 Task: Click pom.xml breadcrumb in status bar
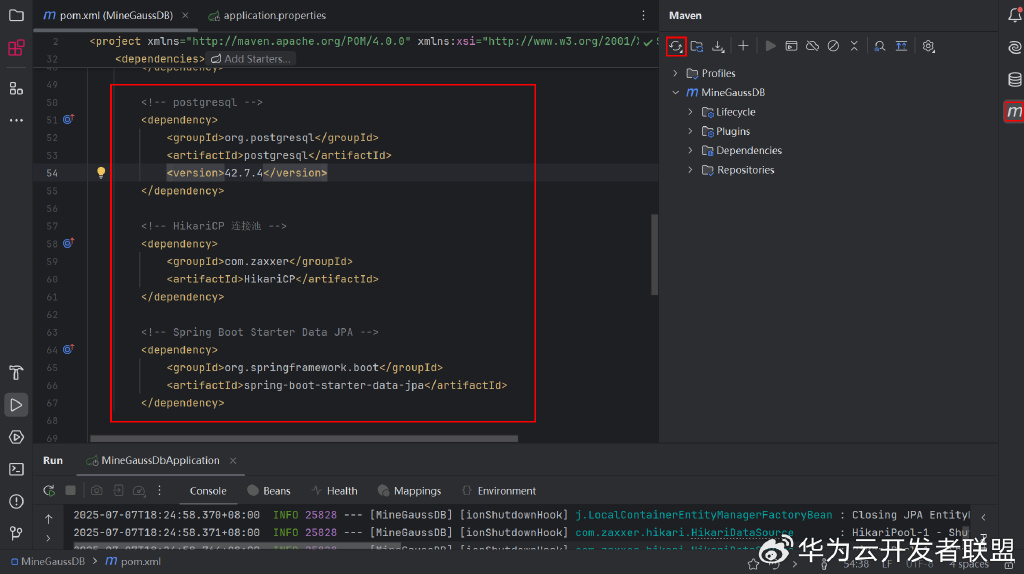coord(133,561)
